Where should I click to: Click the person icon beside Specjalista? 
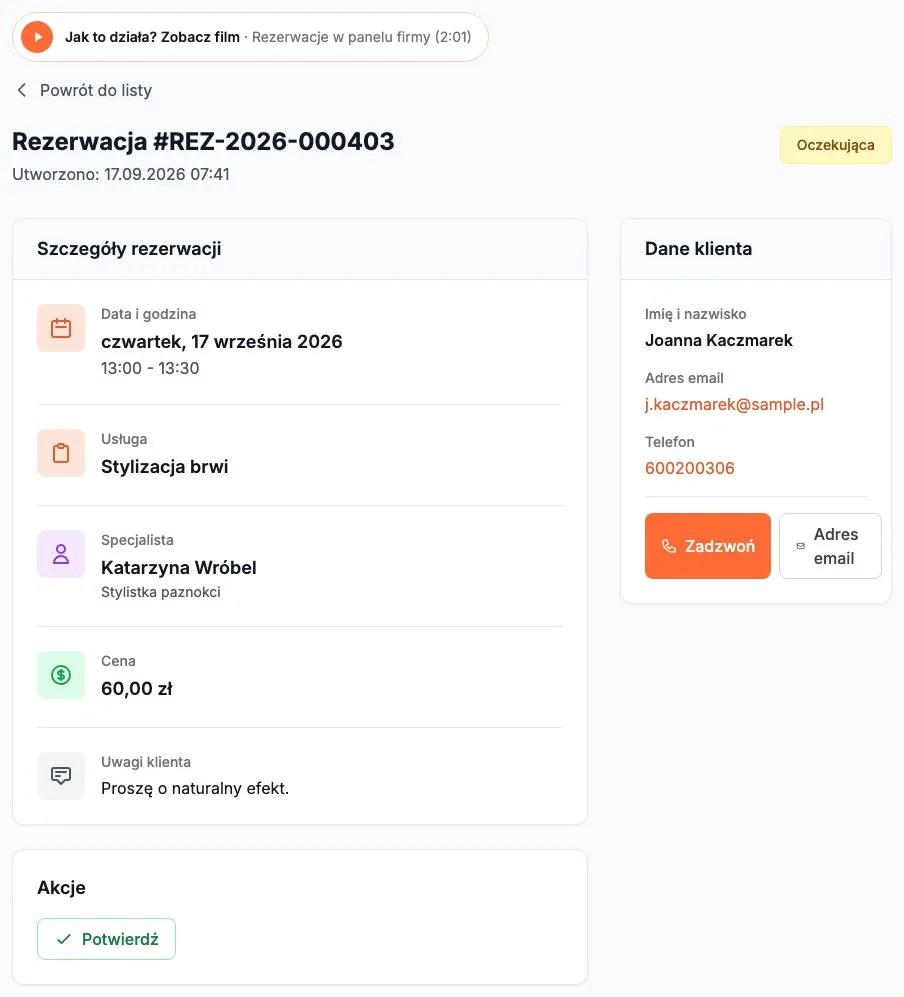[61, 554]
